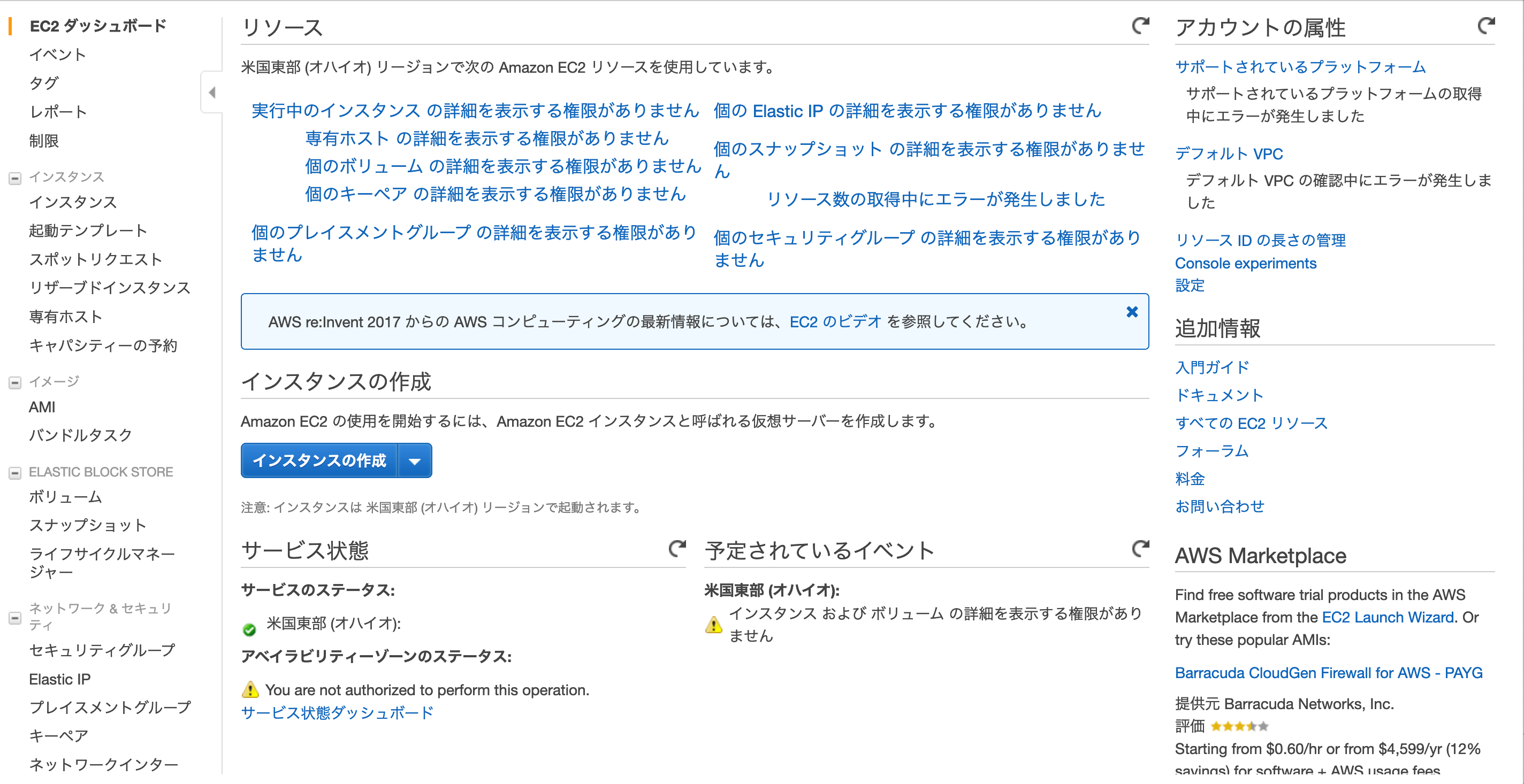Open Barracuda CloudGen Firewall for AWS link
This screenshot has width=1524, height=784.
tap(1328, 673)
